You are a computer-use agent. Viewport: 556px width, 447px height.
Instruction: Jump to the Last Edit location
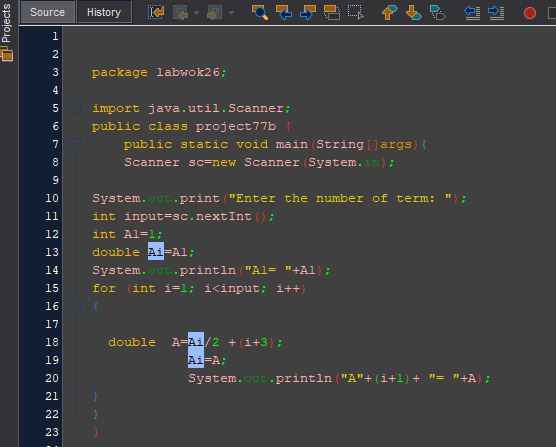(156, 12)
